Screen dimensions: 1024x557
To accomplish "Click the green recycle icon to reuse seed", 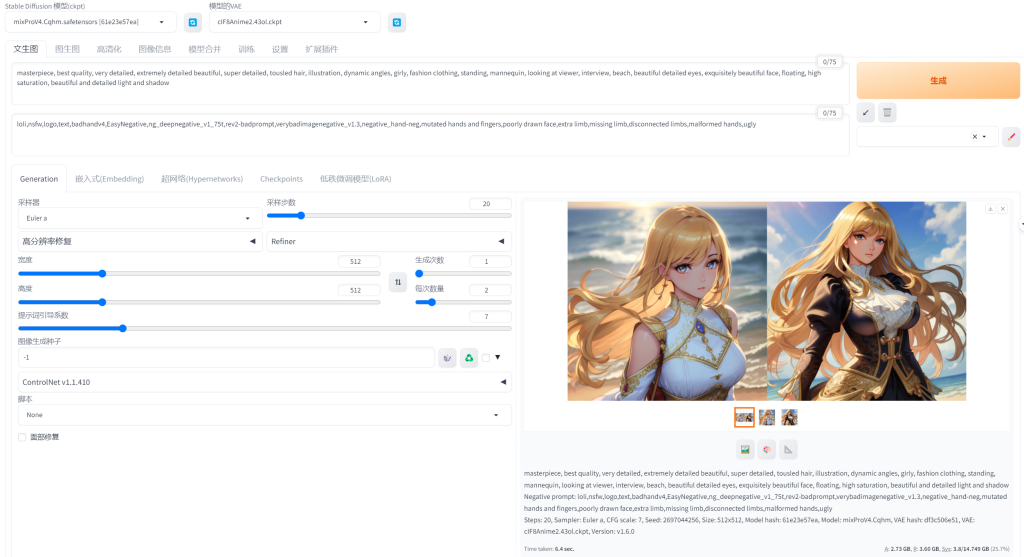I will (468, 358).
